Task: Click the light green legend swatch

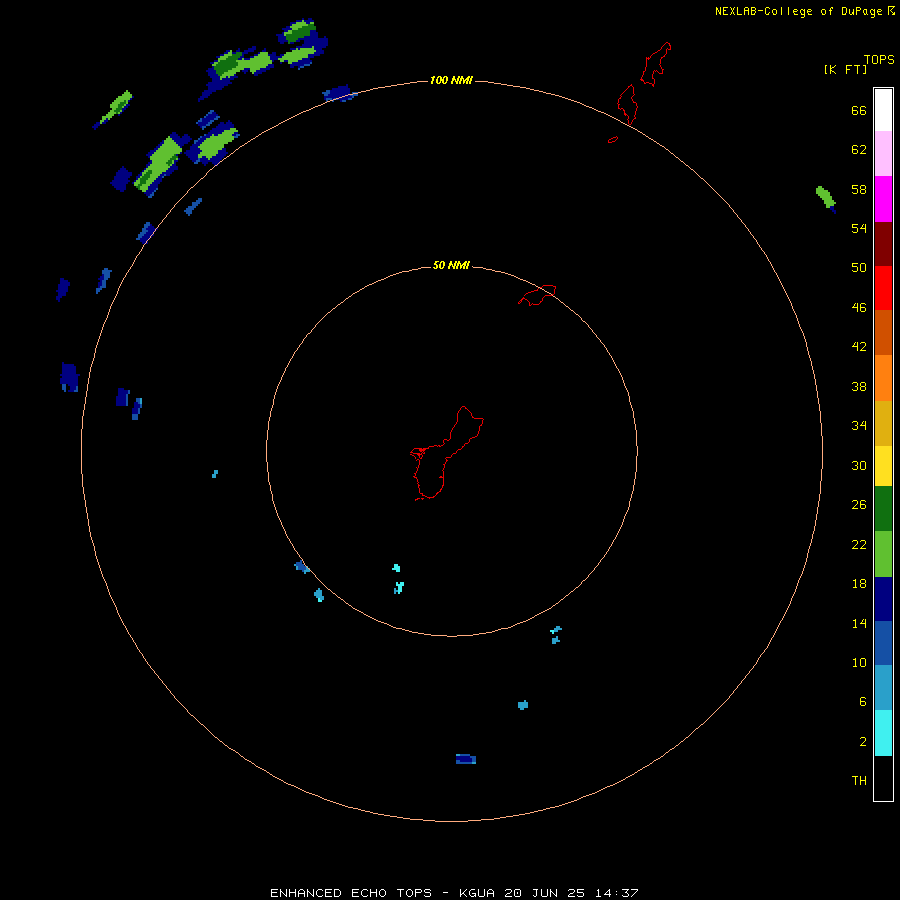Action: (x=883, y=554)
